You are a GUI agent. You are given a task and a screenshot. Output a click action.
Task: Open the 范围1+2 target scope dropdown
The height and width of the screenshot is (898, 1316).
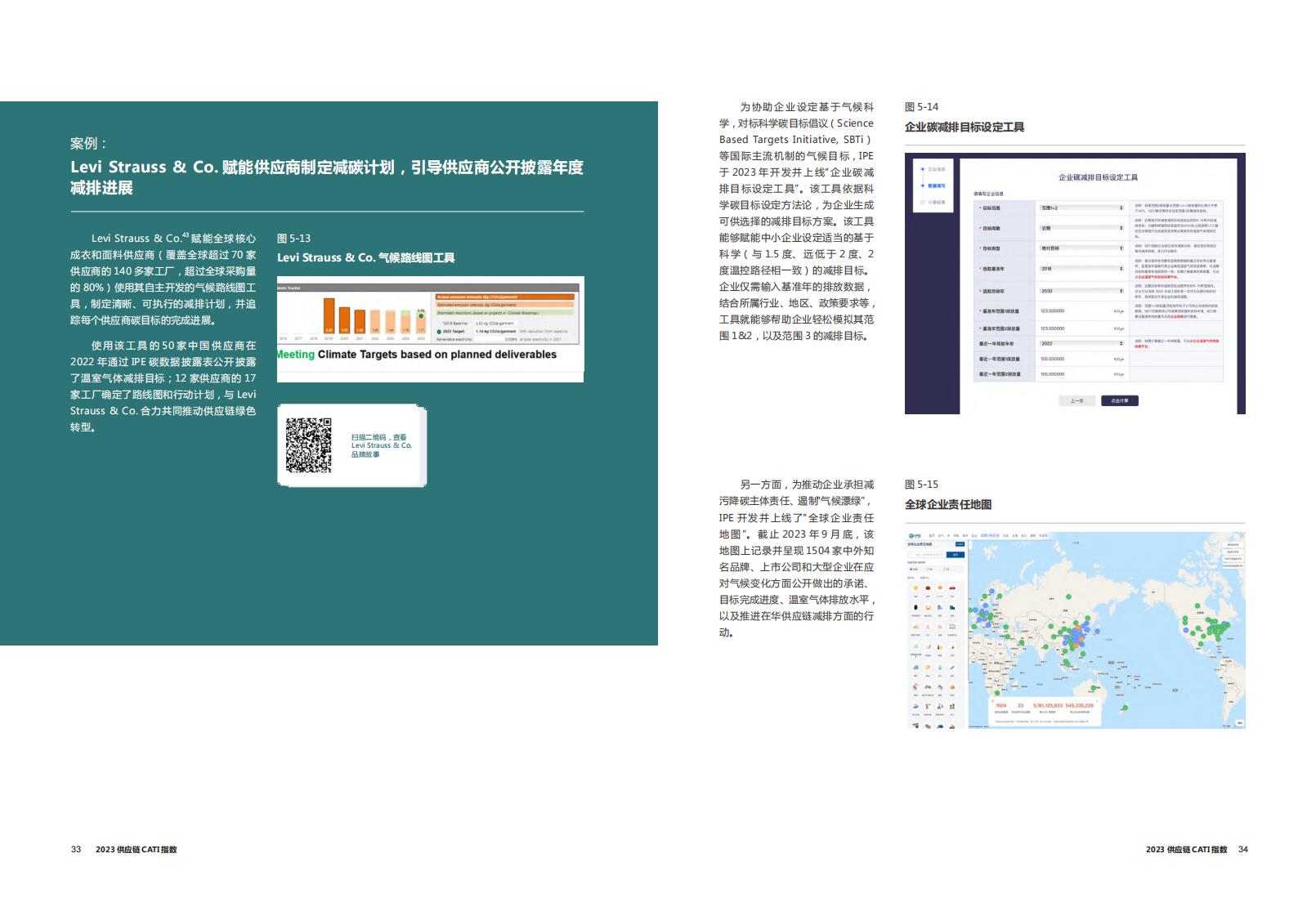coord(1081,208)
